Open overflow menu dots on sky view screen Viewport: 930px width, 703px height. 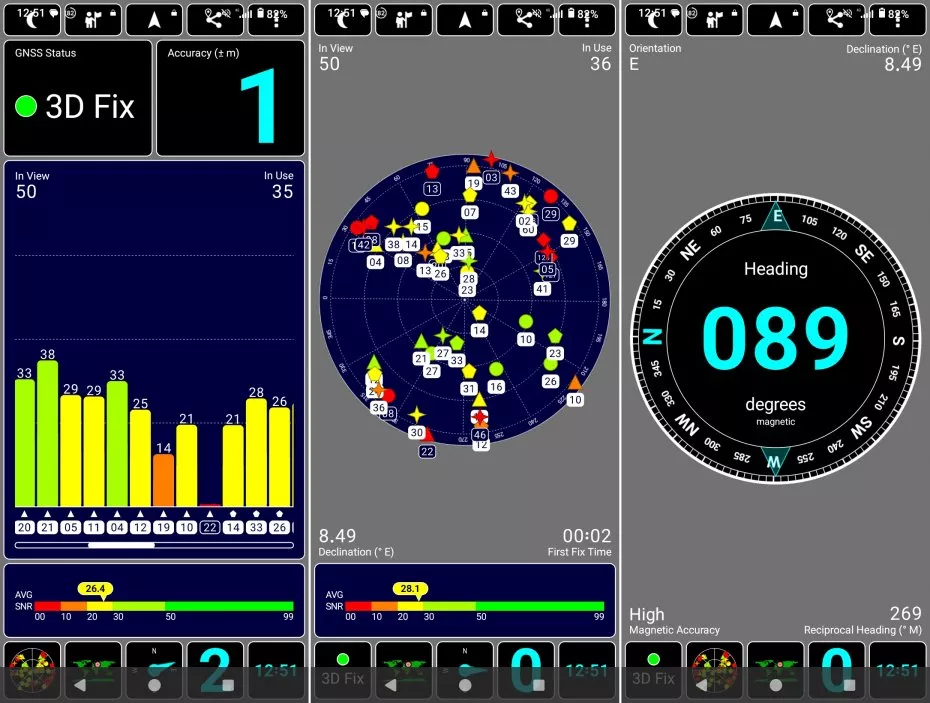(587, 20)
